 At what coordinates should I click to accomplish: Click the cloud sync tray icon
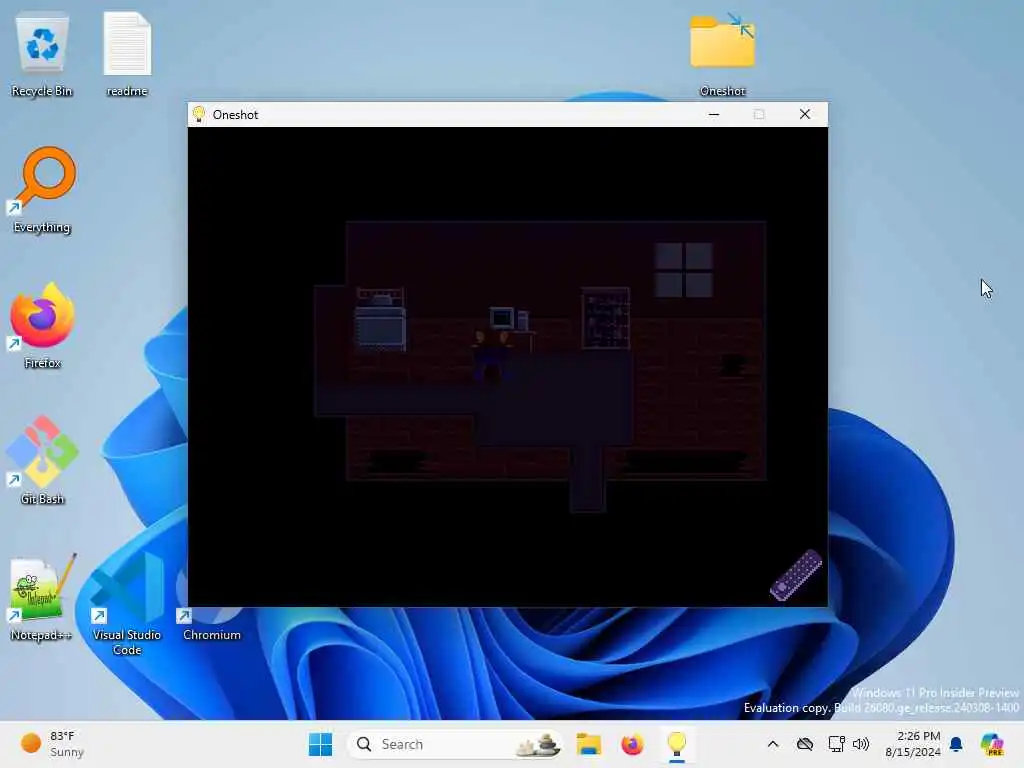(x=805, y=744)
